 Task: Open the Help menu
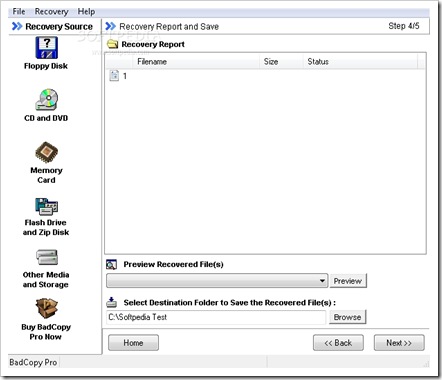point(86,12)
